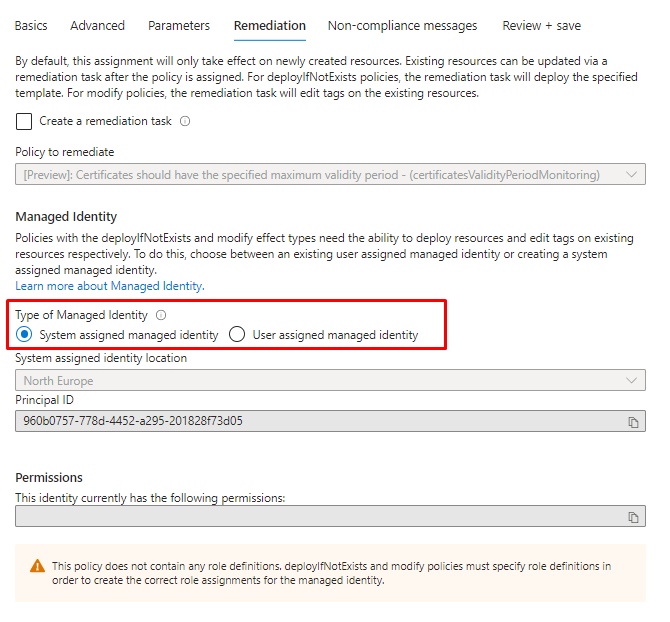
Task: Select the Remediation tab
Action: [269, 25]
